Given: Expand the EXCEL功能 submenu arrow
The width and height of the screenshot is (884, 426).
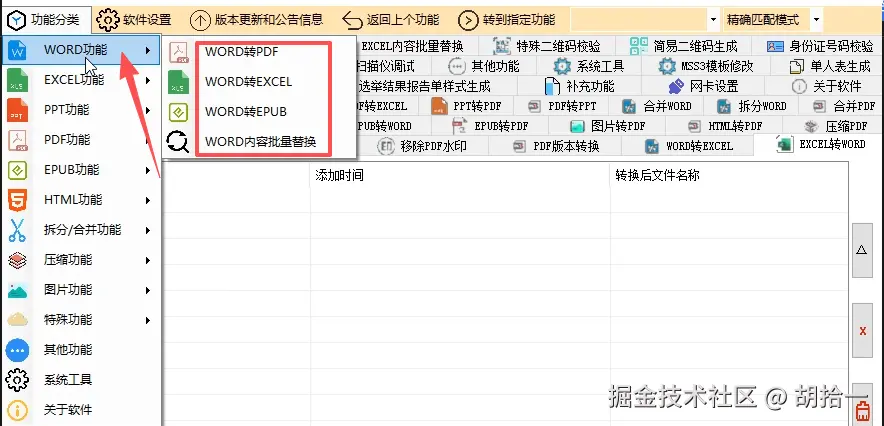Looking at the screenshot, I should [x=148, y=81].
